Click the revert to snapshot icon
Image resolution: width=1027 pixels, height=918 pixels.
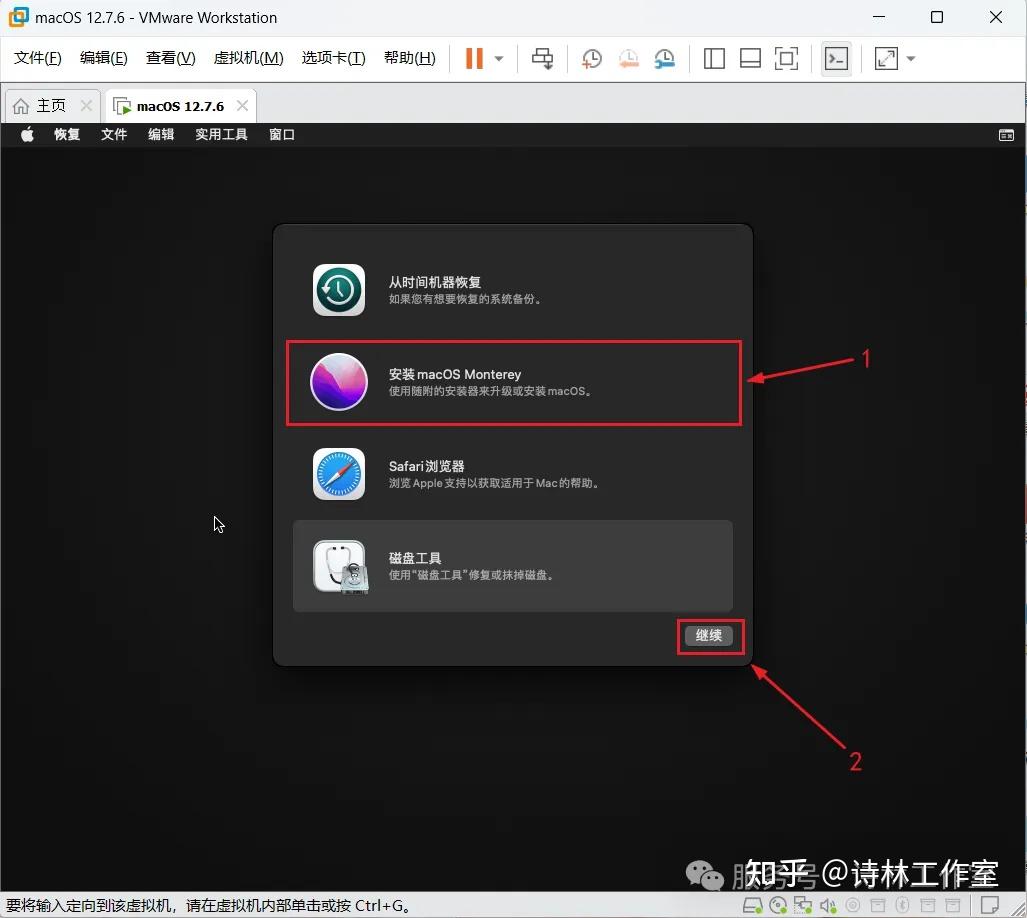(x=628, y=58)
